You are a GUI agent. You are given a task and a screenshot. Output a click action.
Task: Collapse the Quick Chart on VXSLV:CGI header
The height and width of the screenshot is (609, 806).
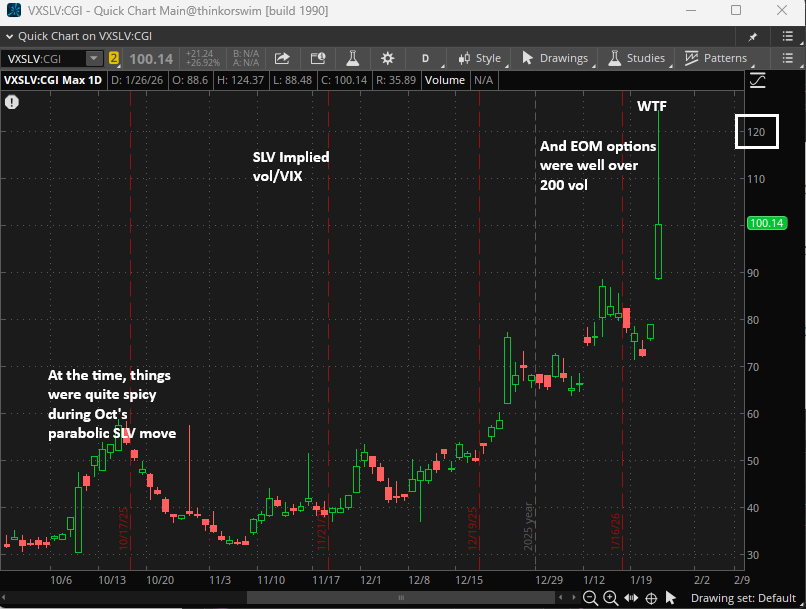pyautogui.click(x=10, y=36)
